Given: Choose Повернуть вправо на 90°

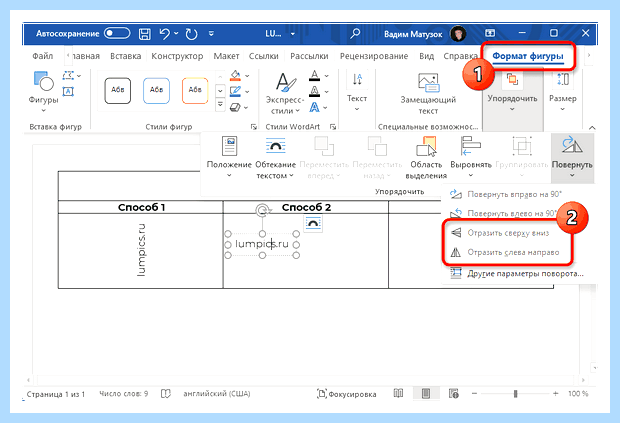Looking at the screenshot, I should point(514,194).
